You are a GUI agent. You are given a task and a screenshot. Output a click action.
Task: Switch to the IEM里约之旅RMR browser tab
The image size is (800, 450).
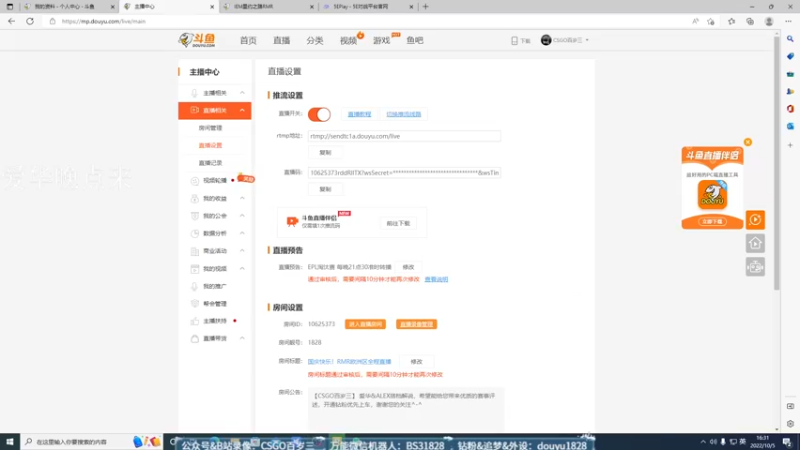pos(268,7)
